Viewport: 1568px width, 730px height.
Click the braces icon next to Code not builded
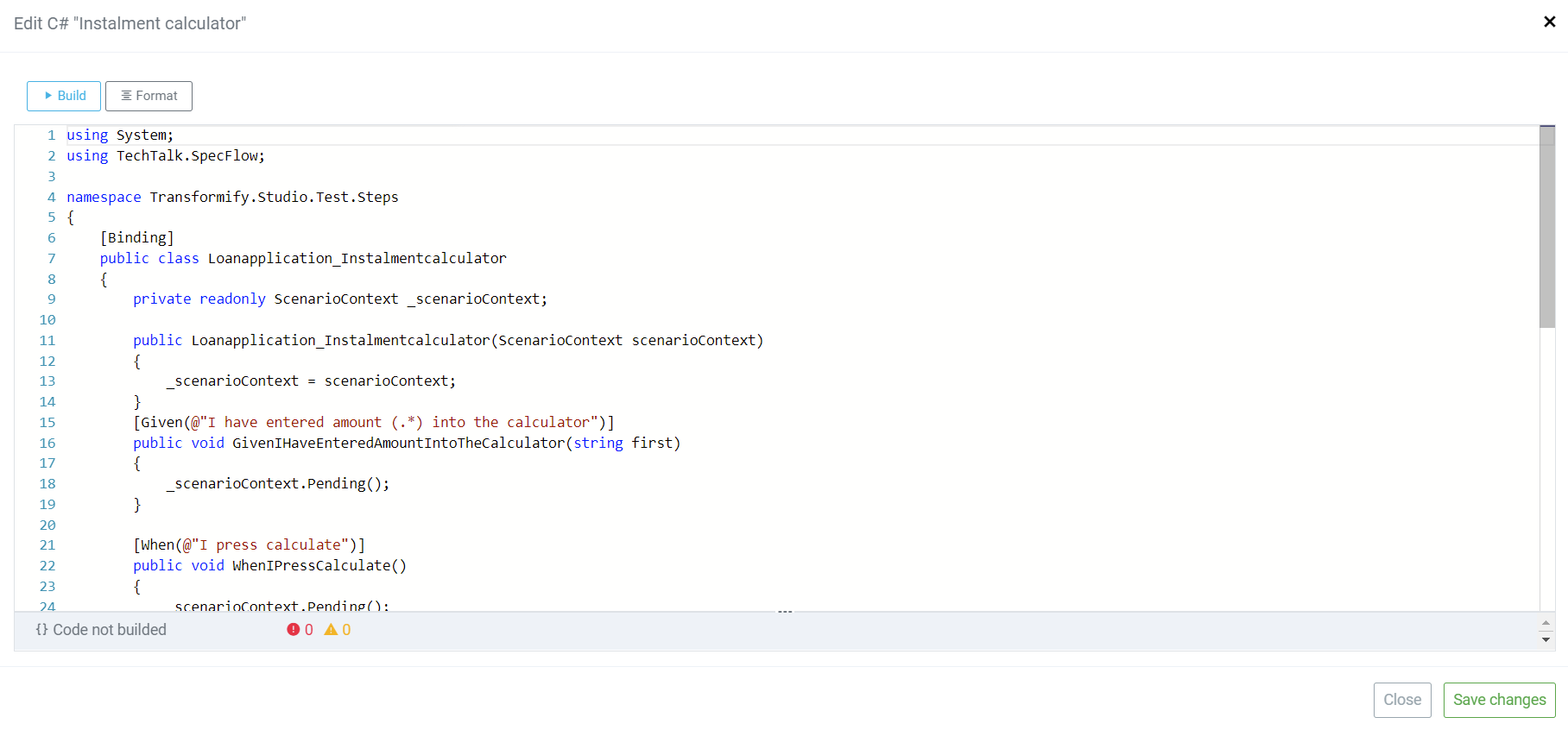click(x=41, y=630)
